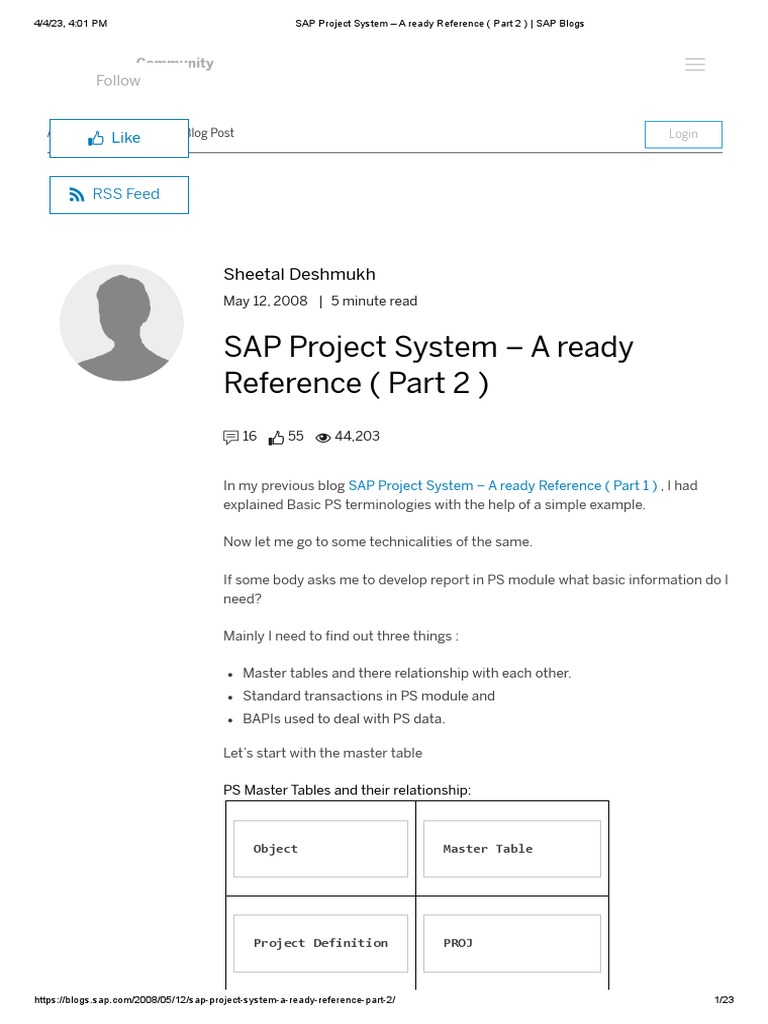Subscribe via RSS Feed text
Screen dimensions: 768x1024
click(x=126, y=194)
